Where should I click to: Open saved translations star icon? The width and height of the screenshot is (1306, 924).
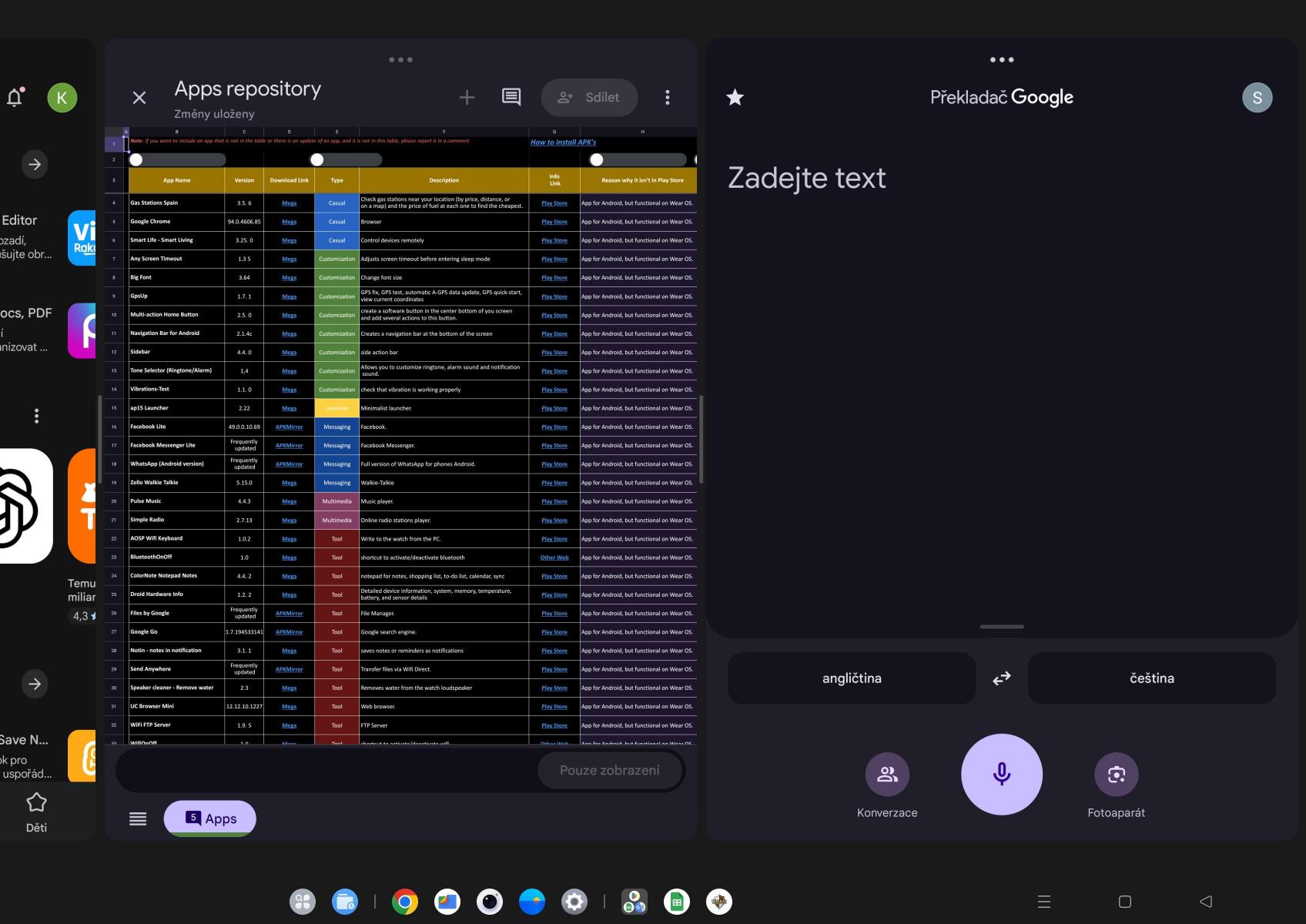735,98
